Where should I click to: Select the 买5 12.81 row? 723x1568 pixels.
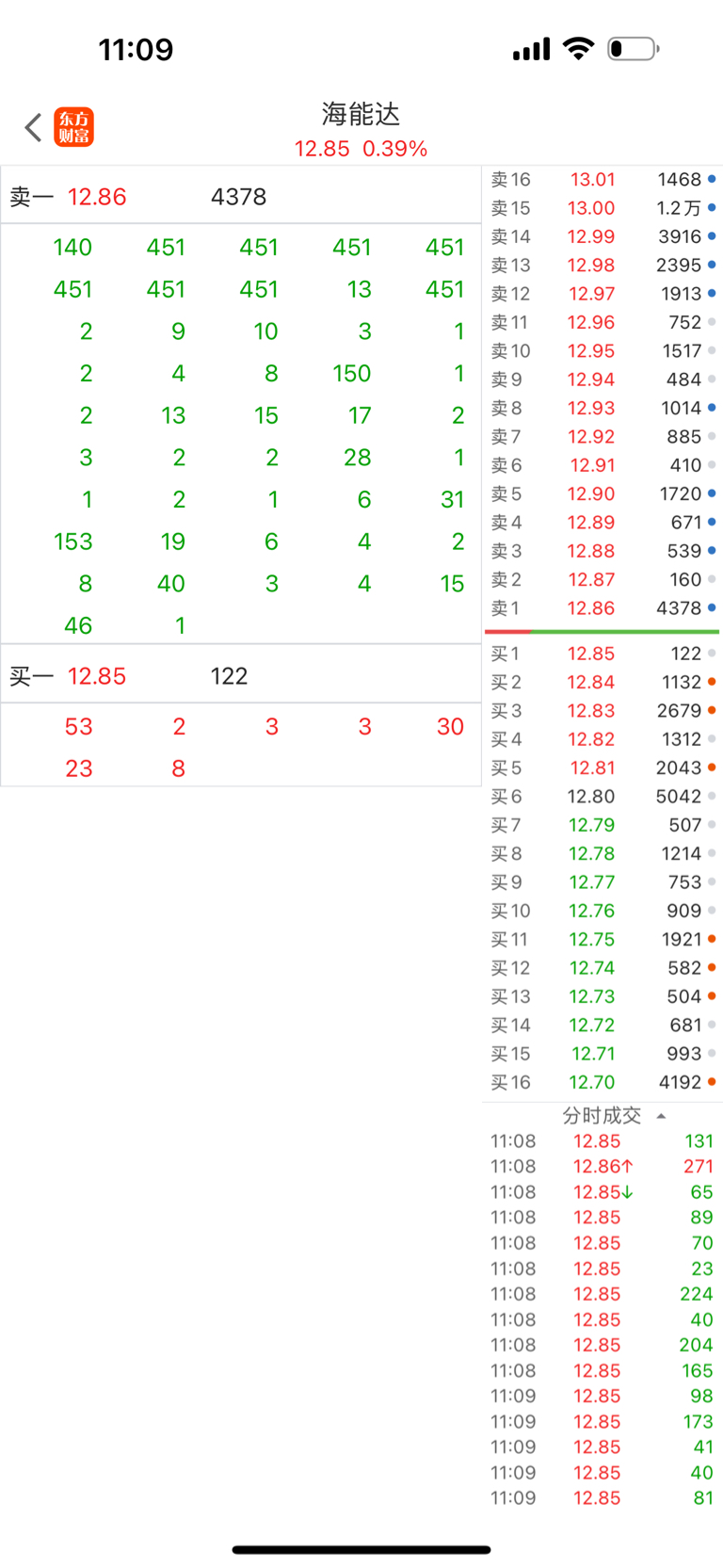(602, 768)
